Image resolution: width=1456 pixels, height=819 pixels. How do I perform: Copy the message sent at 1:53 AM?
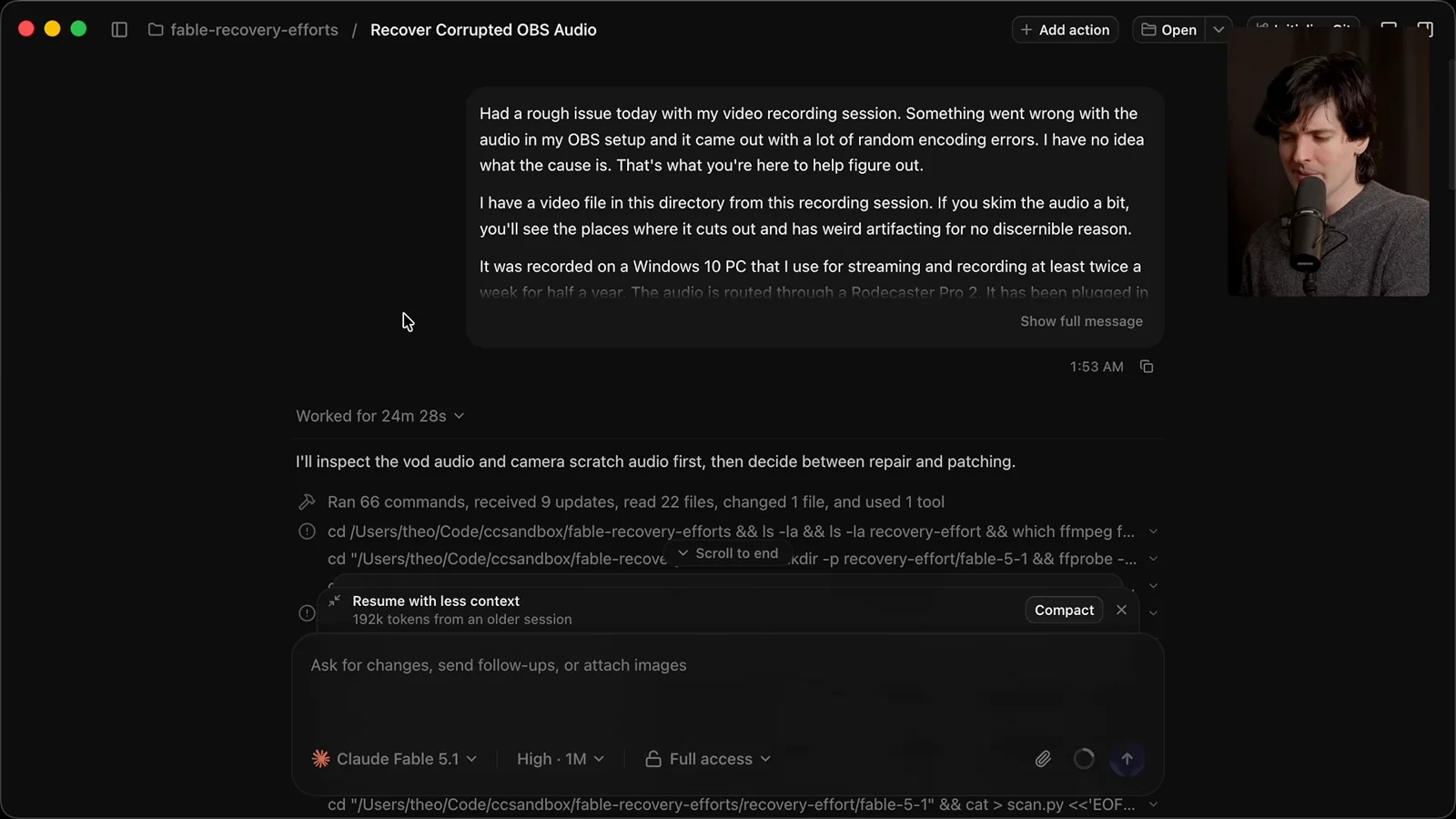pos(1147,367)
